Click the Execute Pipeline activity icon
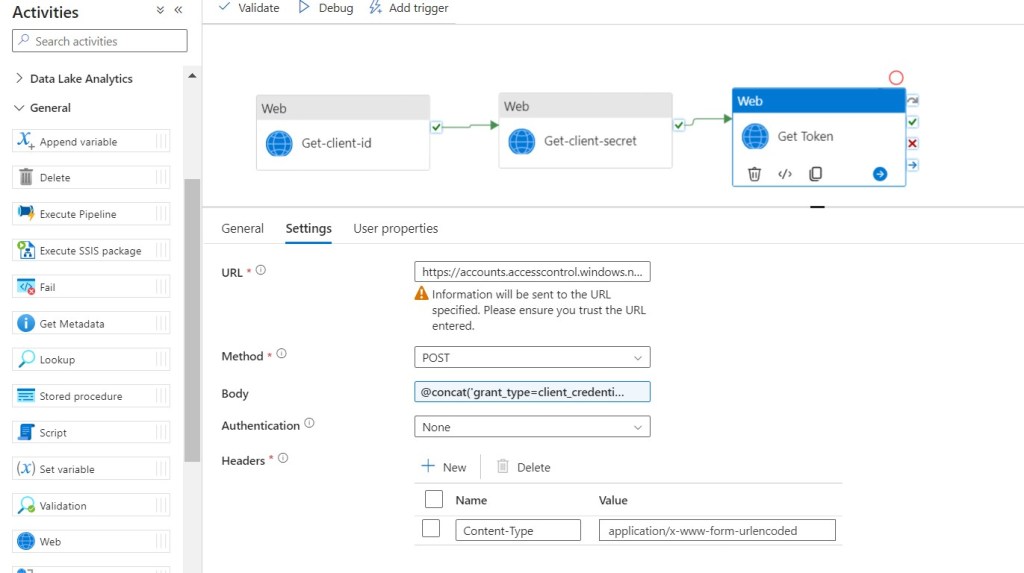1024x573 pixels. [26, 214]
